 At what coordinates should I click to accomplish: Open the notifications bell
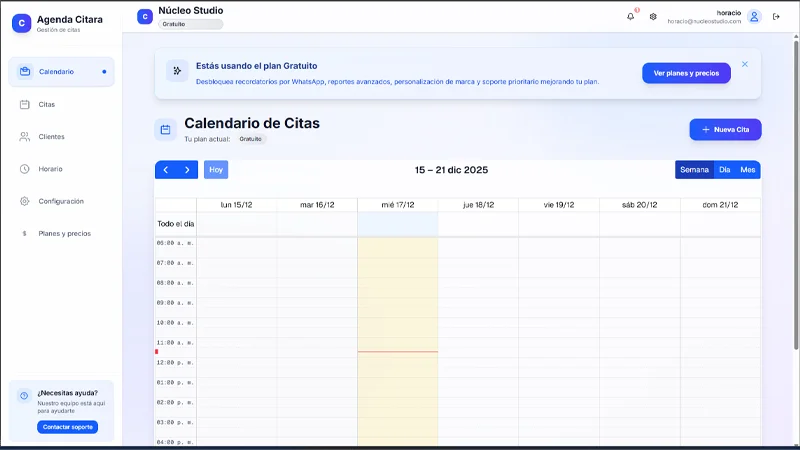[631, 16]
